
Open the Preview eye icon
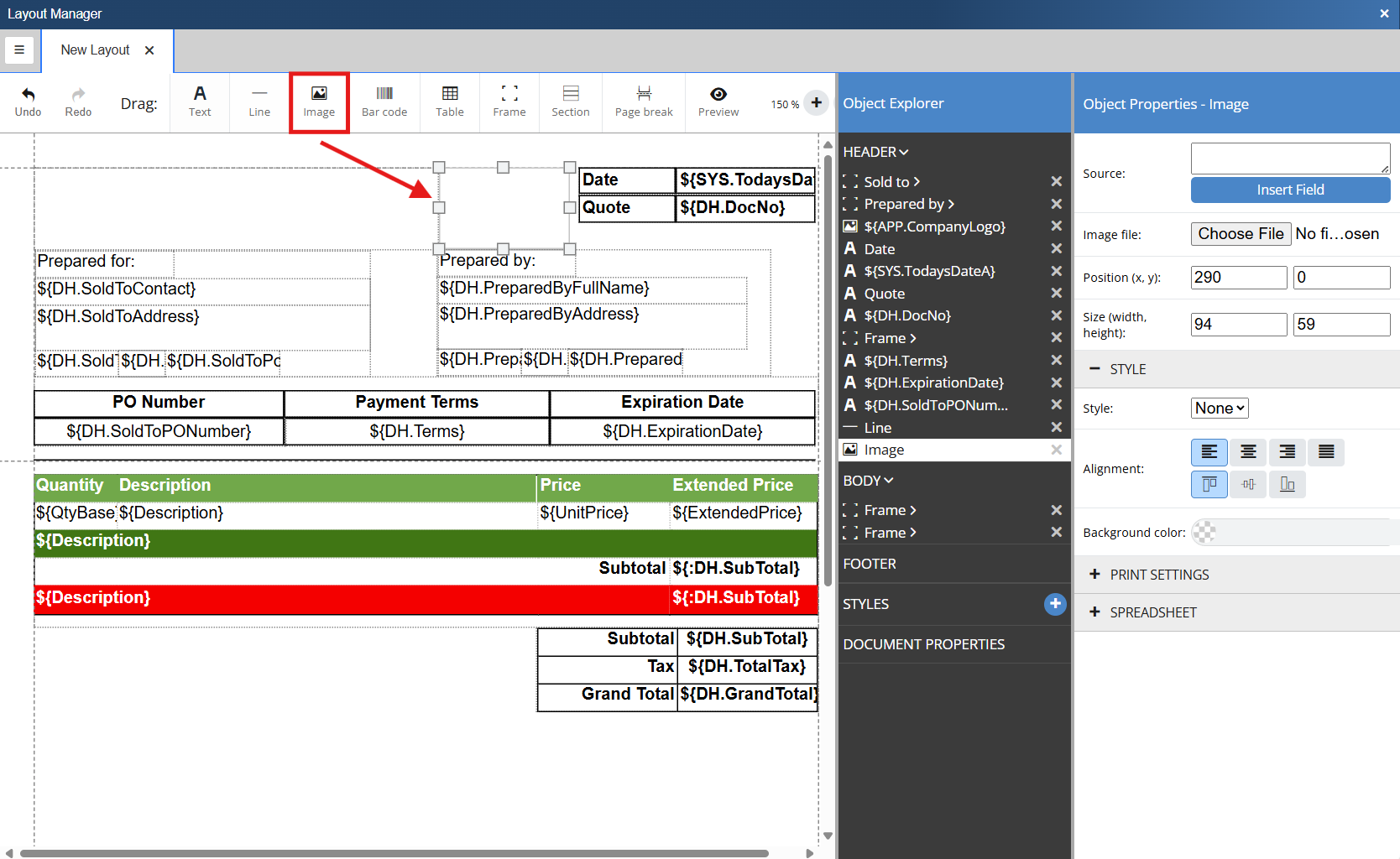tap(718, 102)
